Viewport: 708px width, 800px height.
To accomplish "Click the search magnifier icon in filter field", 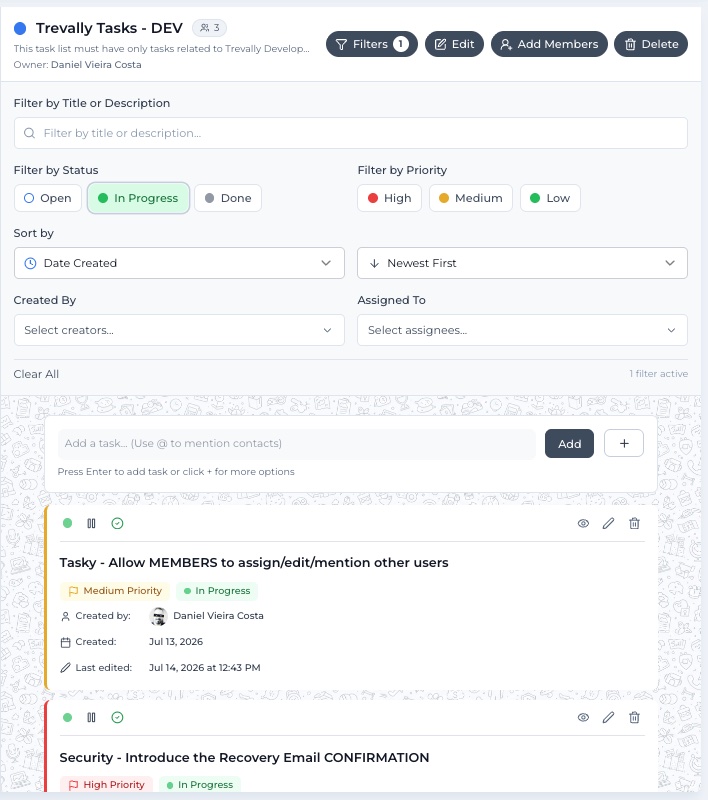I will point(30,133).
